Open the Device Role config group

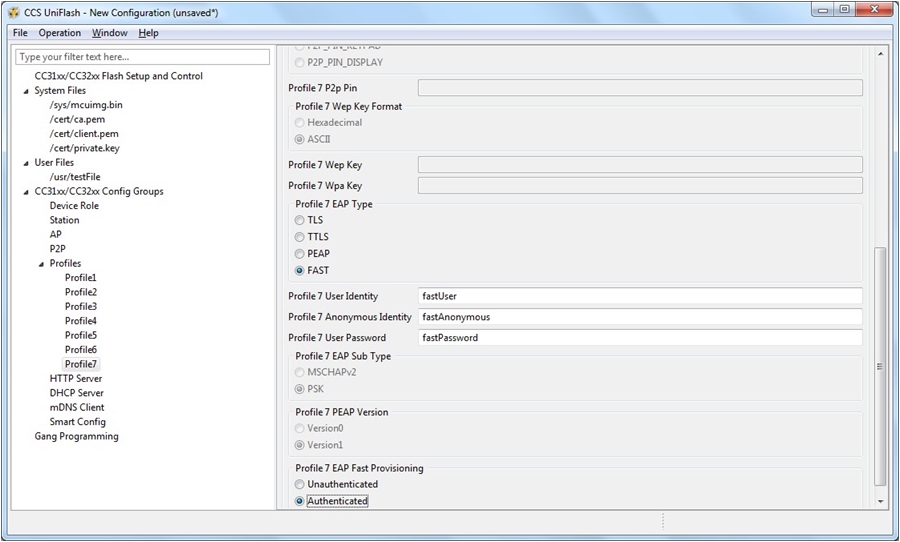pos(74,206)
